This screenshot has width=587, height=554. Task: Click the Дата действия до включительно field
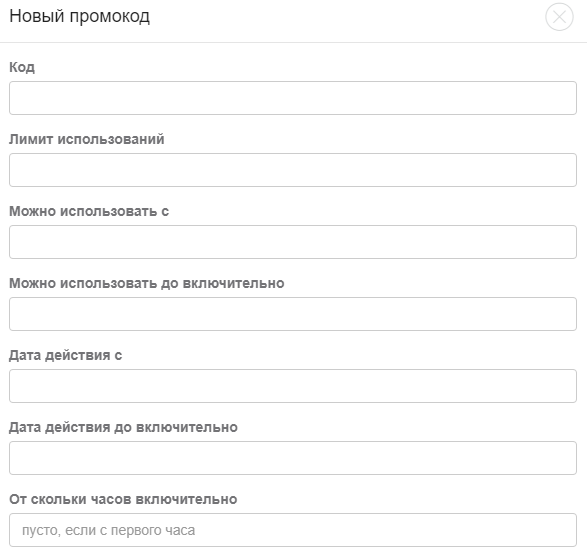pyautogui.click(x=293, y=458)
